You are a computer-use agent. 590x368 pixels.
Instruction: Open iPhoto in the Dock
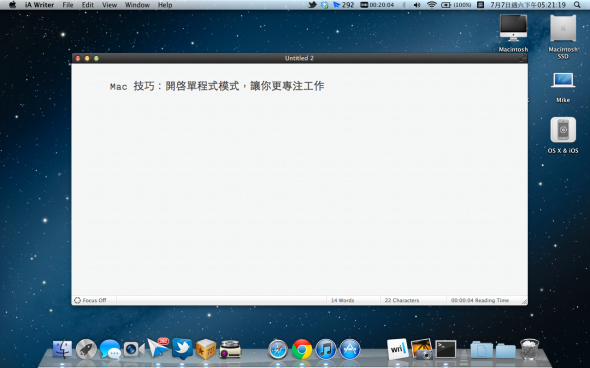click(422, 349)
